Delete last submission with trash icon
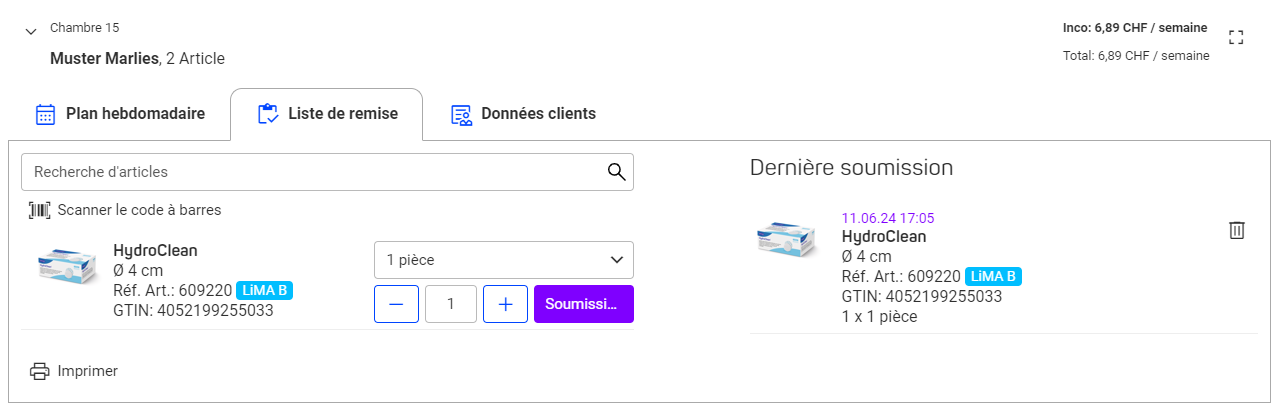The image size is (1275, 405). 1237,230
